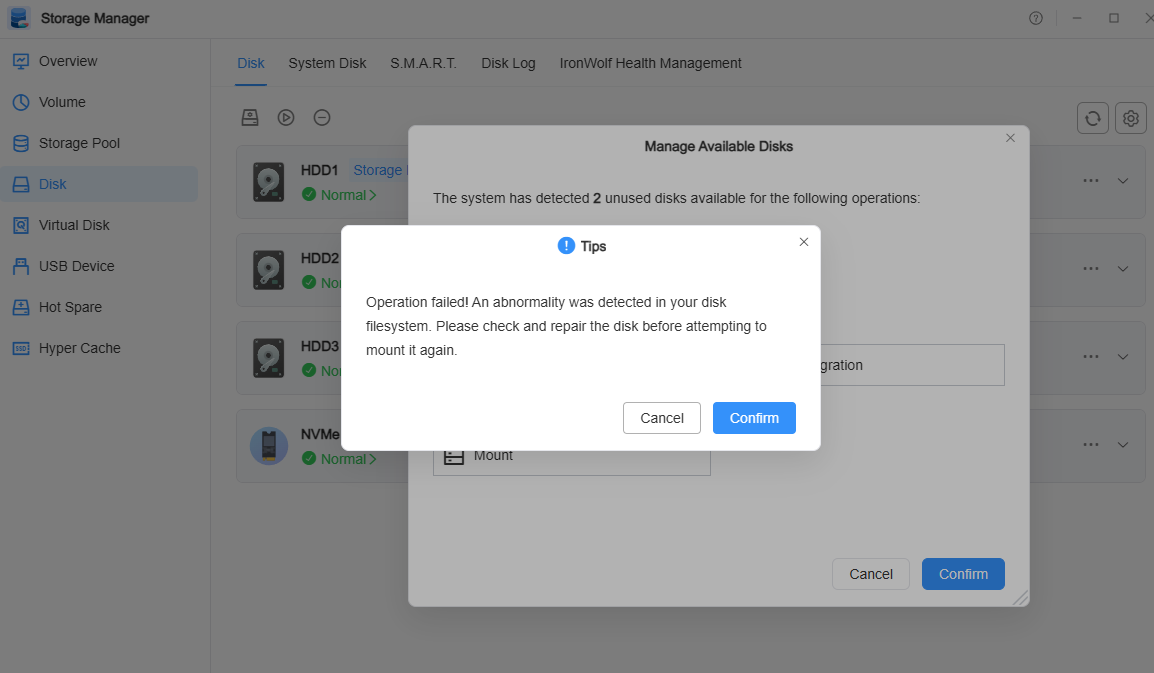Switch to the Disk tab

[250, 63]
